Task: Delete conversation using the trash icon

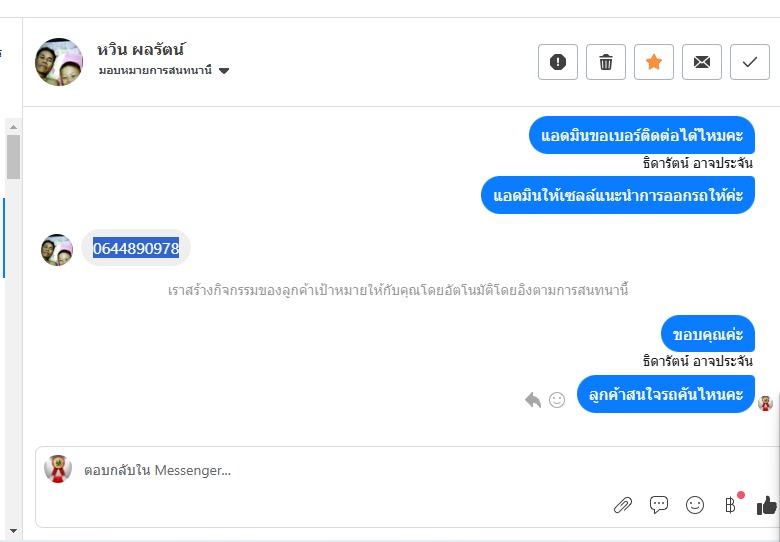Action: coord(606,62)
